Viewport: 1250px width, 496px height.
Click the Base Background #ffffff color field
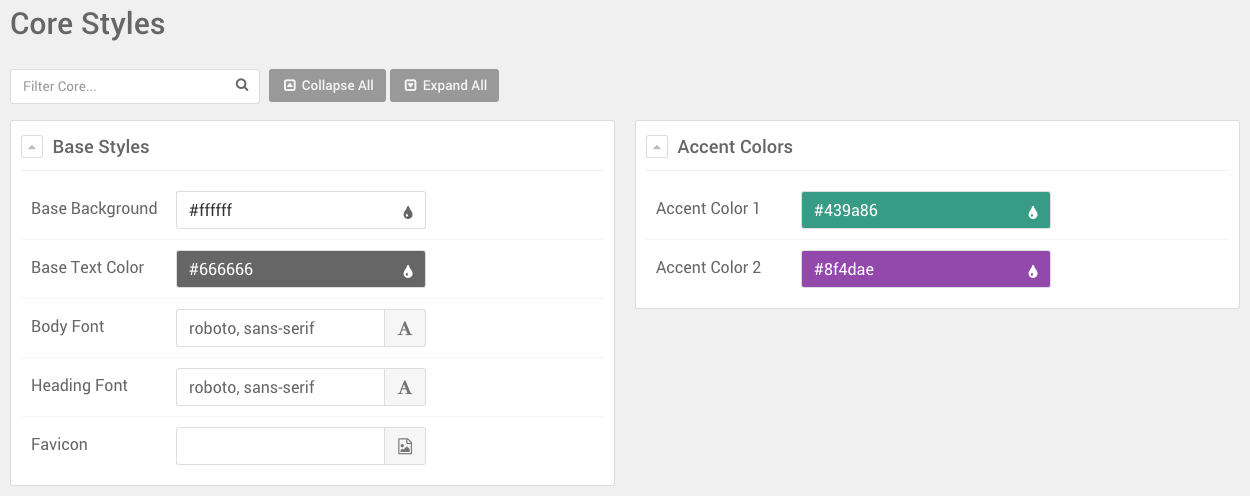(285, 210)
